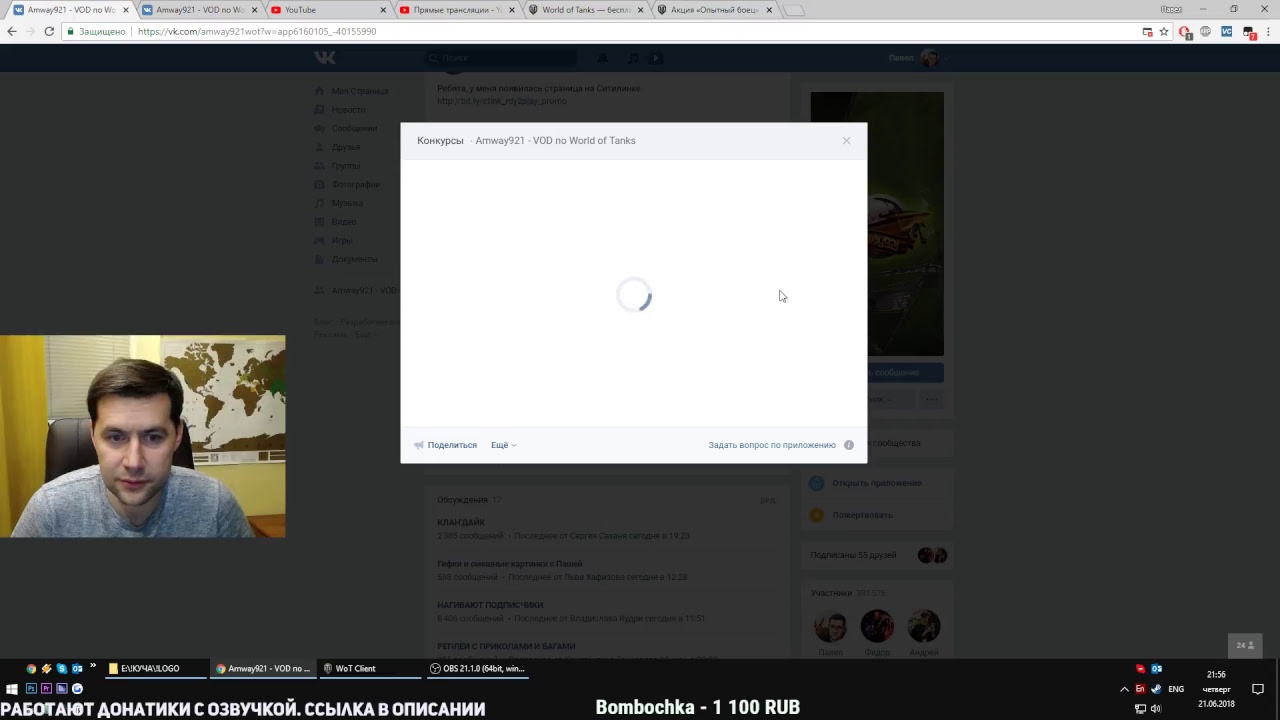1280x720 pixels.
Task: Show hidden system tray icons
Action: tap(1124, 689)
